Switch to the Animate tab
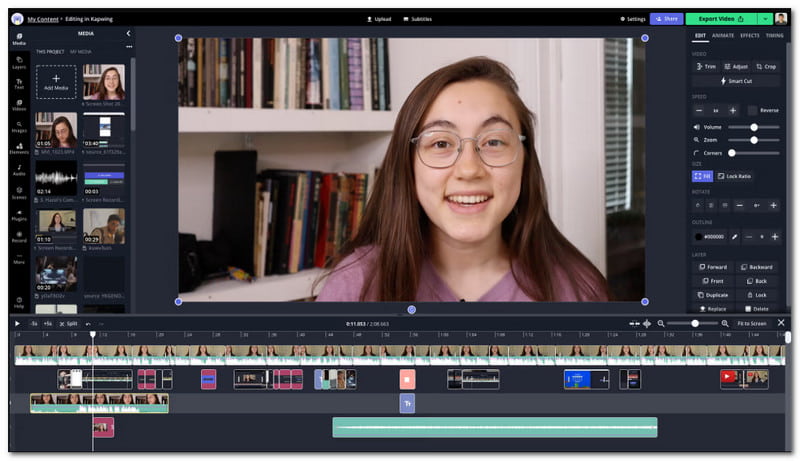The height and width of the screenshot is (461, 800). tap(723, 35)
